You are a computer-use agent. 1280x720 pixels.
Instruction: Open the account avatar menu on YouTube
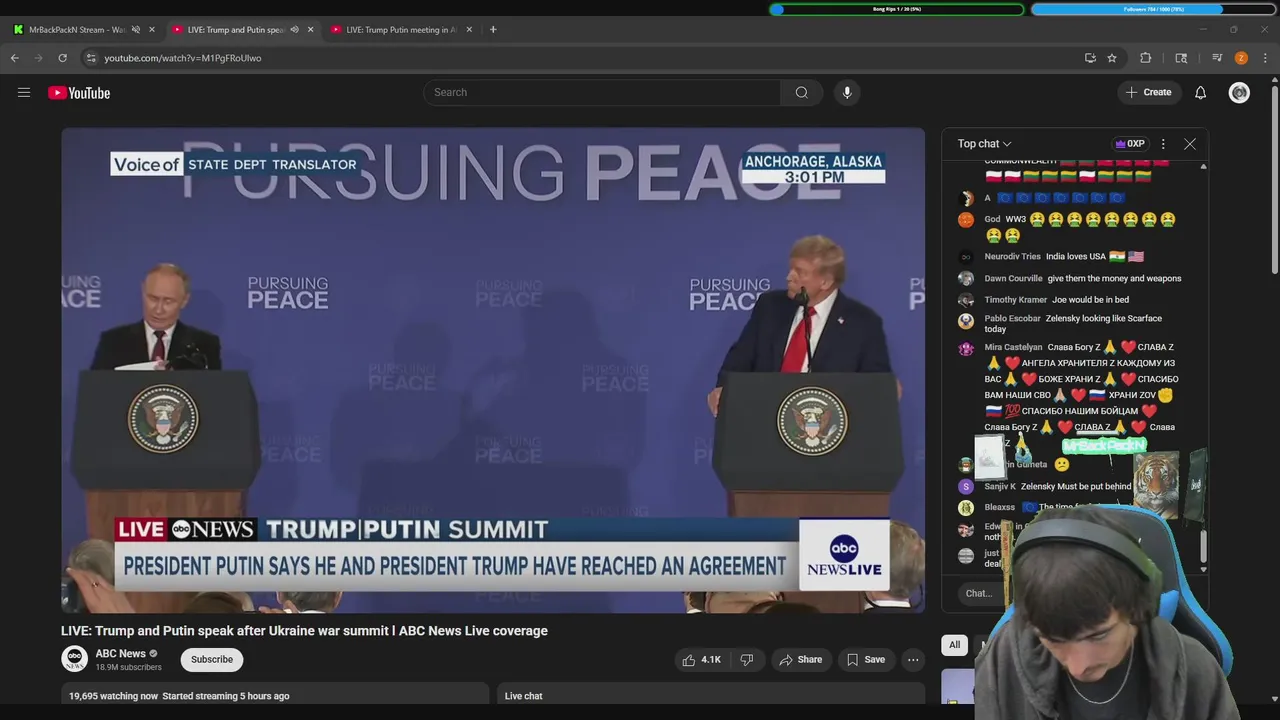point(1239,93)
